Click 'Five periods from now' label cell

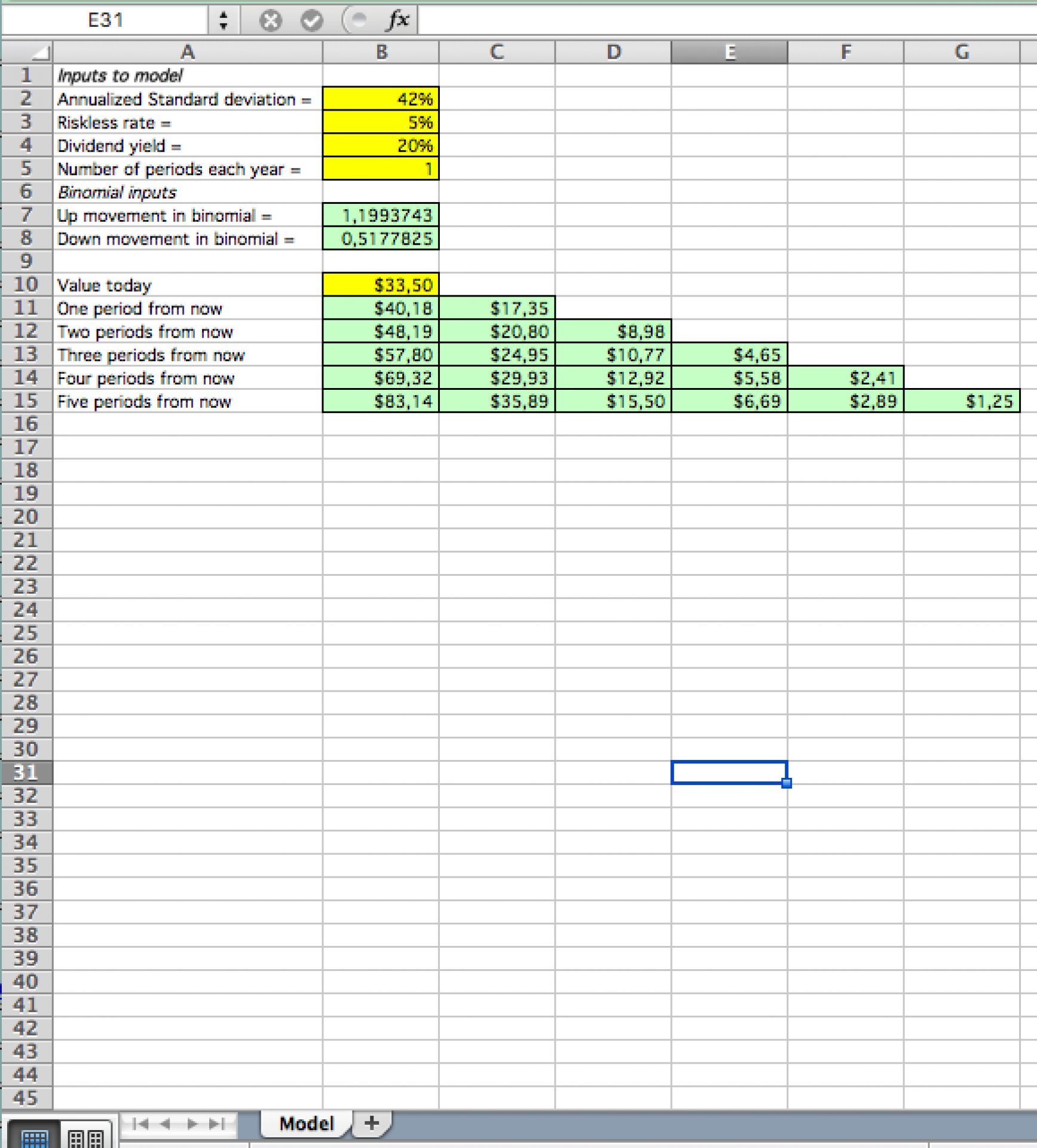(x=188, y=401)
